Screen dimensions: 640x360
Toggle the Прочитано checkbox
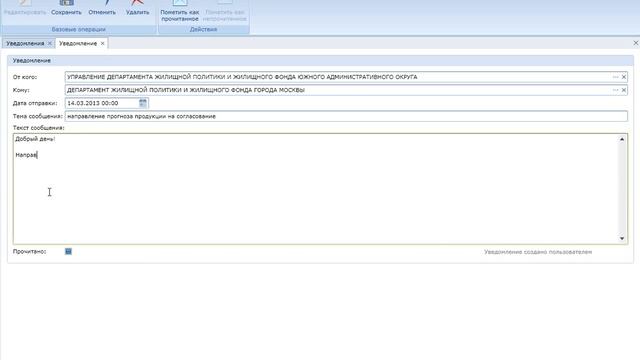pos(68,251)
